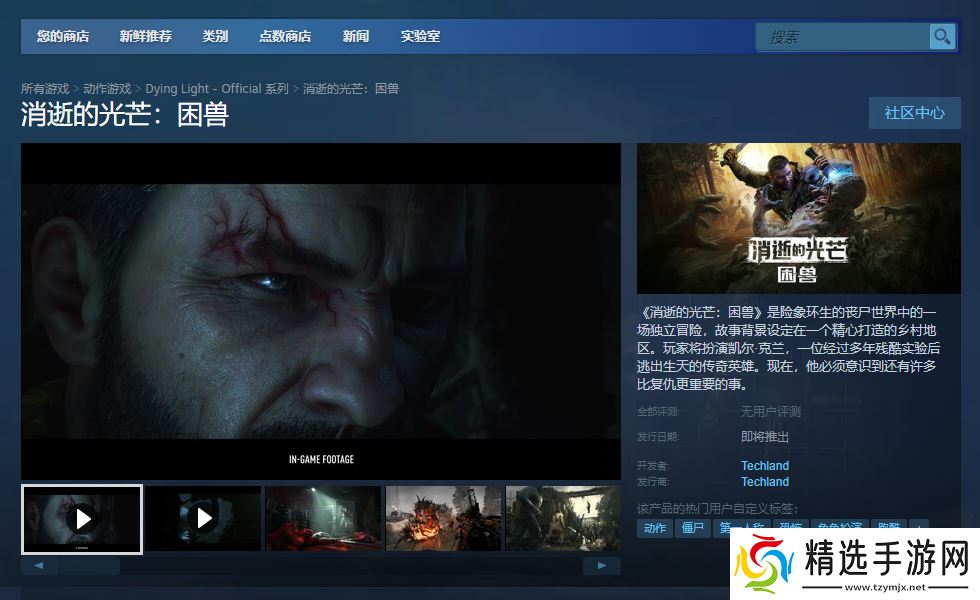Click the Techland developer link

765,466
